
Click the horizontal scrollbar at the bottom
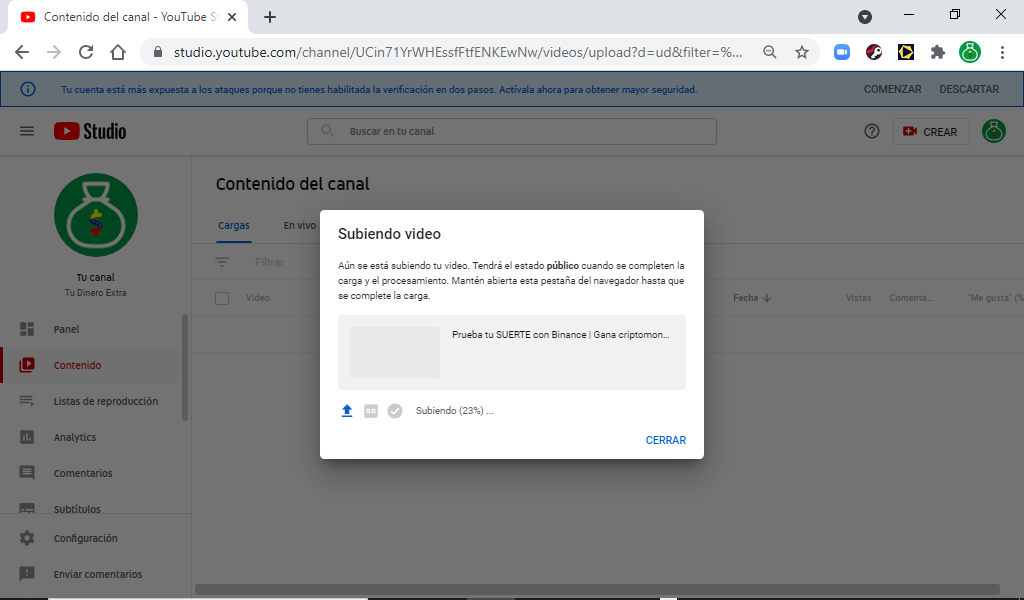pyautogui.click(x=597, y=589)
